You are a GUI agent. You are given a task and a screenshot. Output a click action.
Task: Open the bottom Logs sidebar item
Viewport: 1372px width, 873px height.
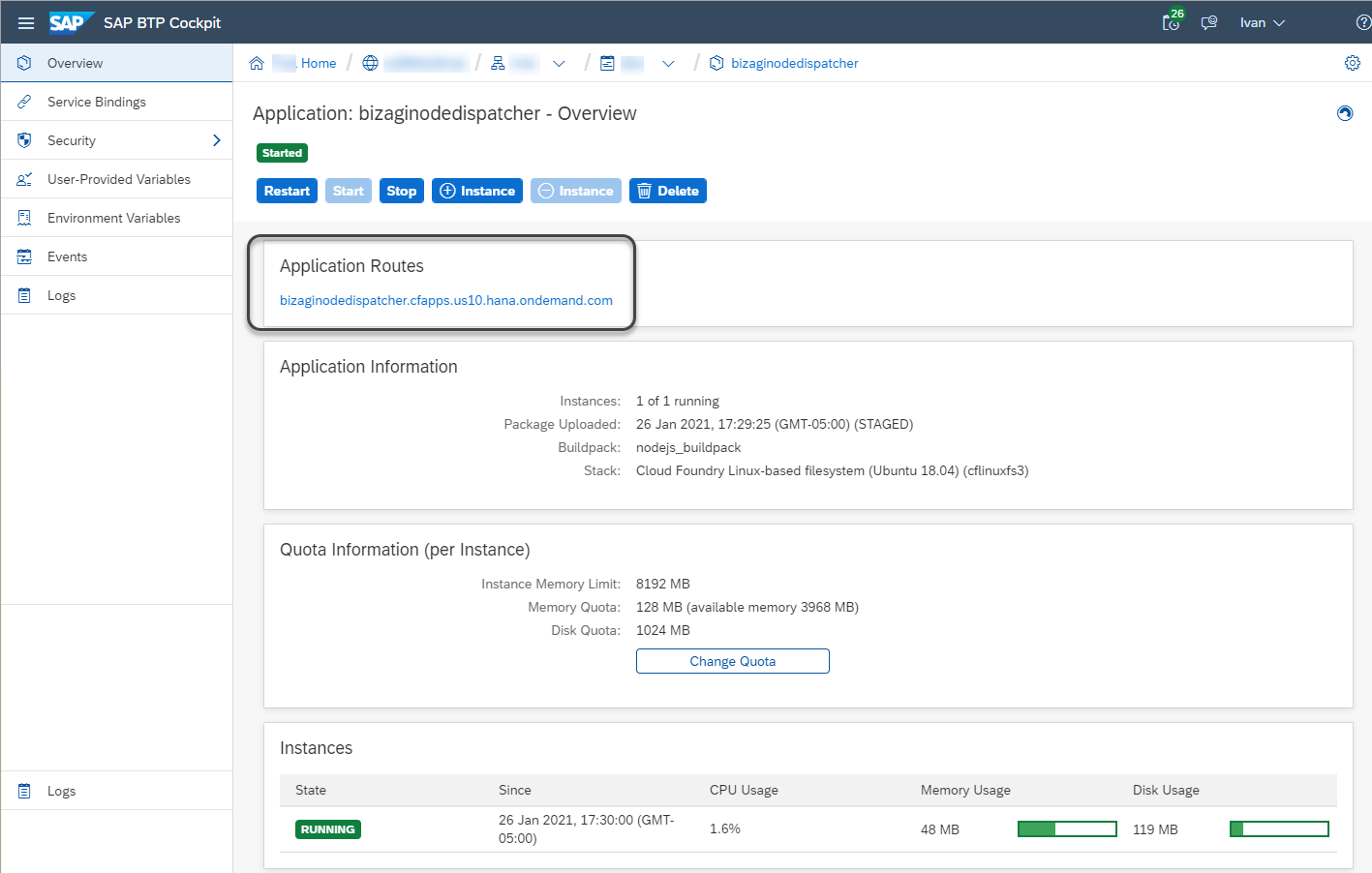pyautogui.click(x=116, y=791)
